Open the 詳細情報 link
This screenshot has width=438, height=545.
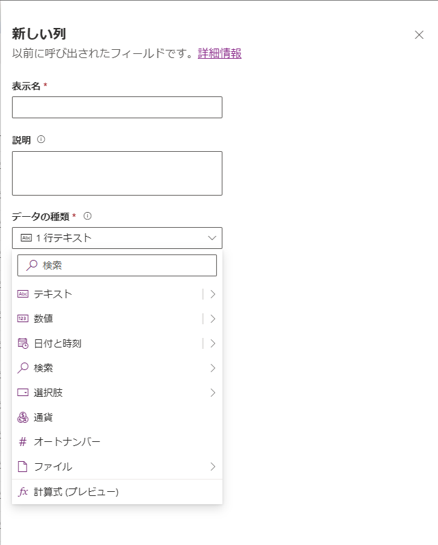coord(220,54)
